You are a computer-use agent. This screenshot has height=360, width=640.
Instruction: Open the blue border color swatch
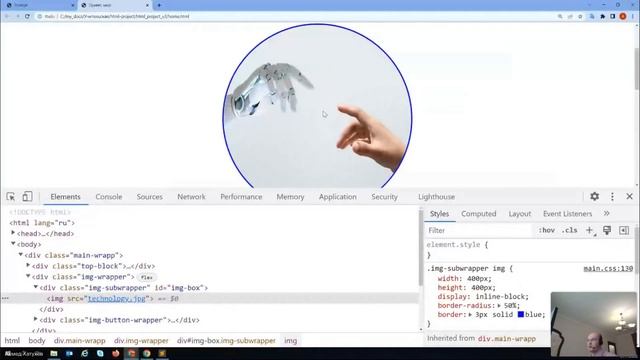pyautogui.click(x=520, y=314)
